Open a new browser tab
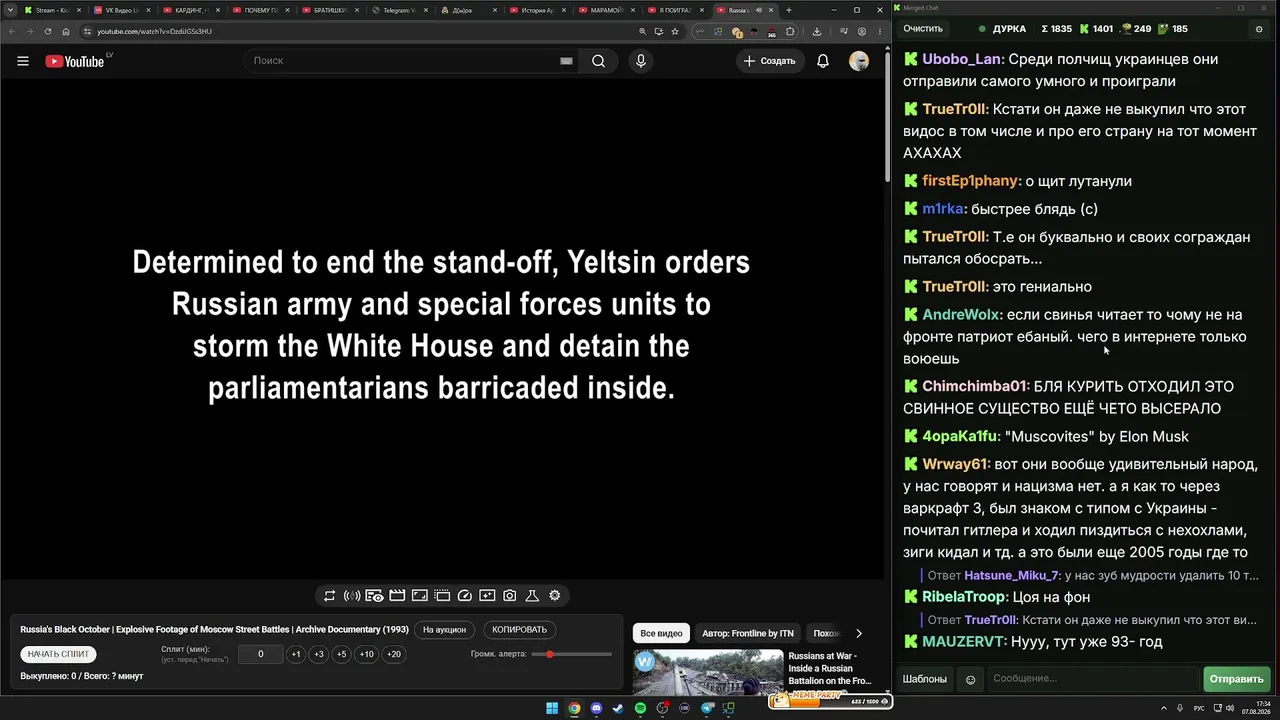 [x=789, y=10]
